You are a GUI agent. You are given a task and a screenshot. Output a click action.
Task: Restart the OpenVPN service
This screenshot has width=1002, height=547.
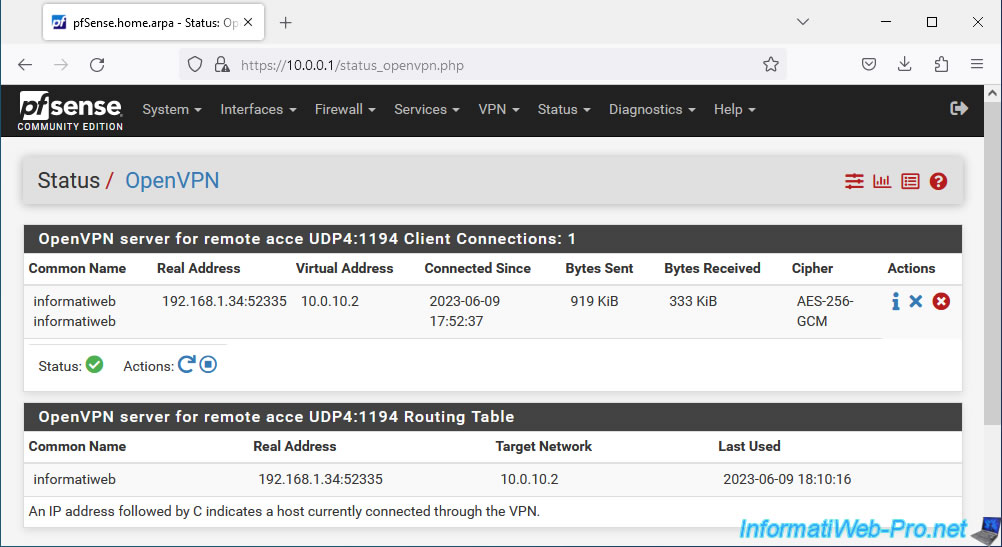click(x=186, y=365)
